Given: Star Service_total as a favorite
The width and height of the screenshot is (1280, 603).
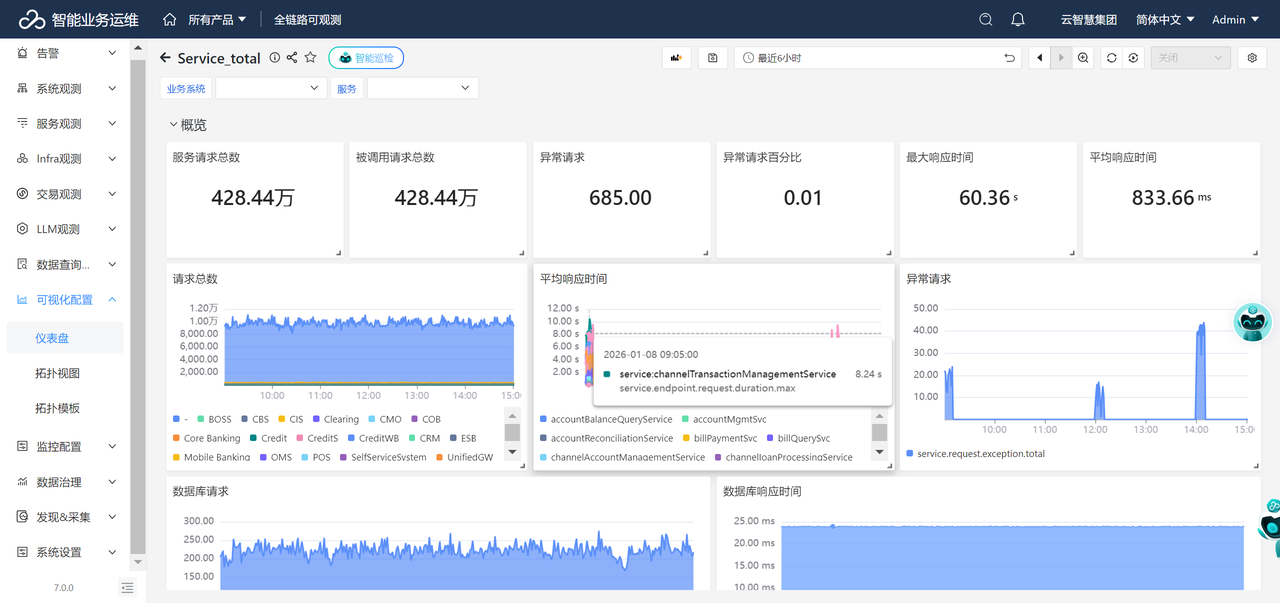Looking at the screenshot, I should [x=310, y=58].
